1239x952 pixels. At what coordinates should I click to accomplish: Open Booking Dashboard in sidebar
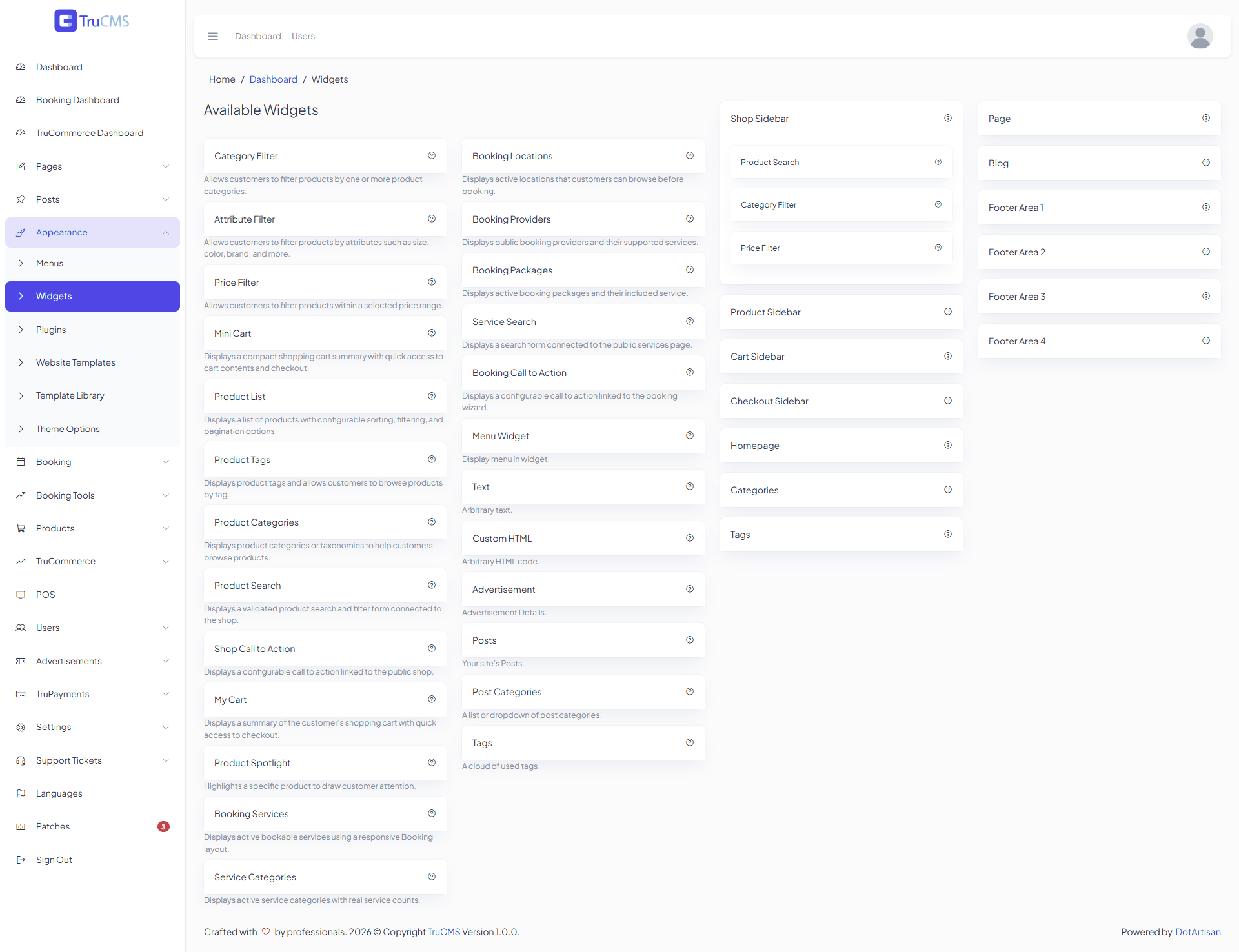(92, 100)
